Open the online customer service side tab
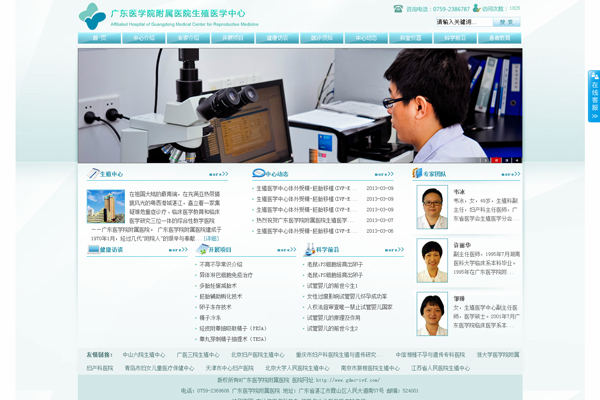 (x=594, y=96)
